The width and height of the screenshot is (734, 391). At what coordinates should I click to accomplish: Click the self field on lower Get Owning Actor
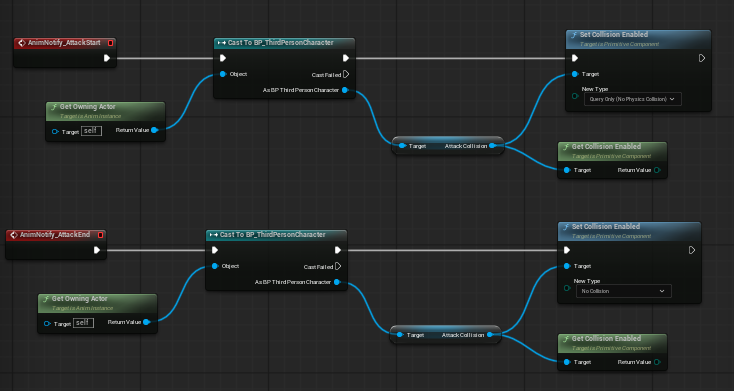83,323
